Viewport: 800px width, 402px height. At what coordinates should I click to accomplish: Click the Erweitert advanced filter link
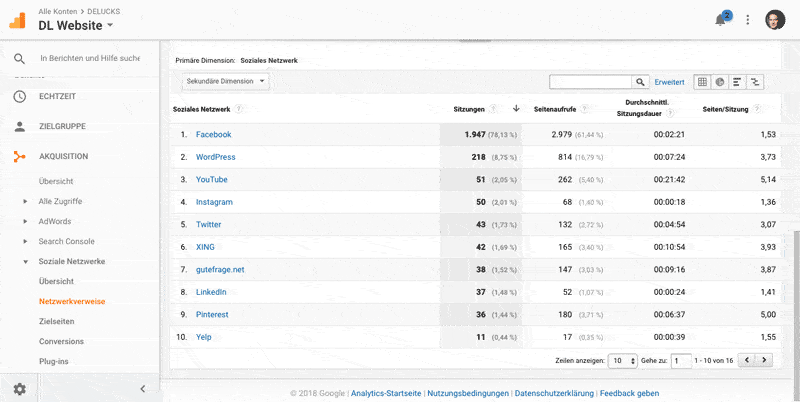669,82
